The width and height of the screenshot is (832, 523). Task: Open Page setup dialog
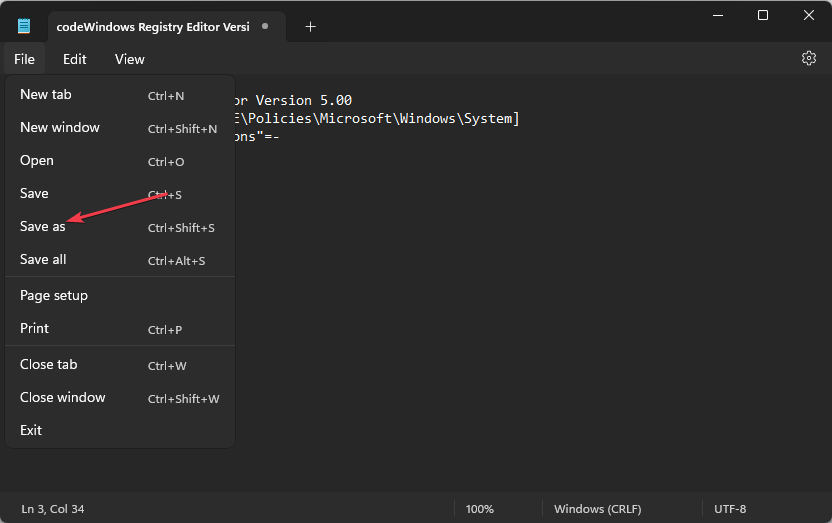(x=54, y=296)
